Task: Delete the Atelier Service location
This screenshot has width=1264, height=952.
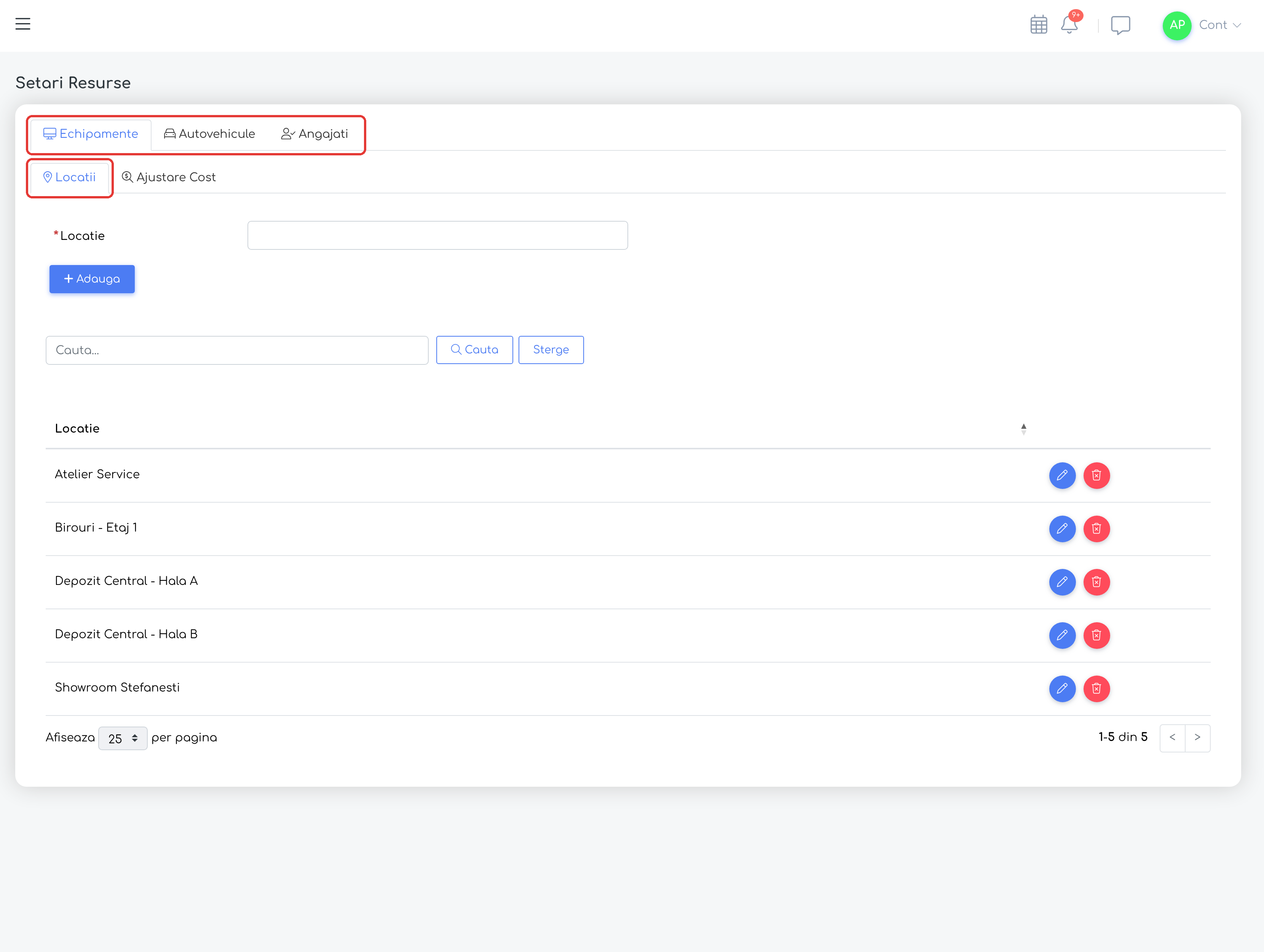Action: 1096,475
